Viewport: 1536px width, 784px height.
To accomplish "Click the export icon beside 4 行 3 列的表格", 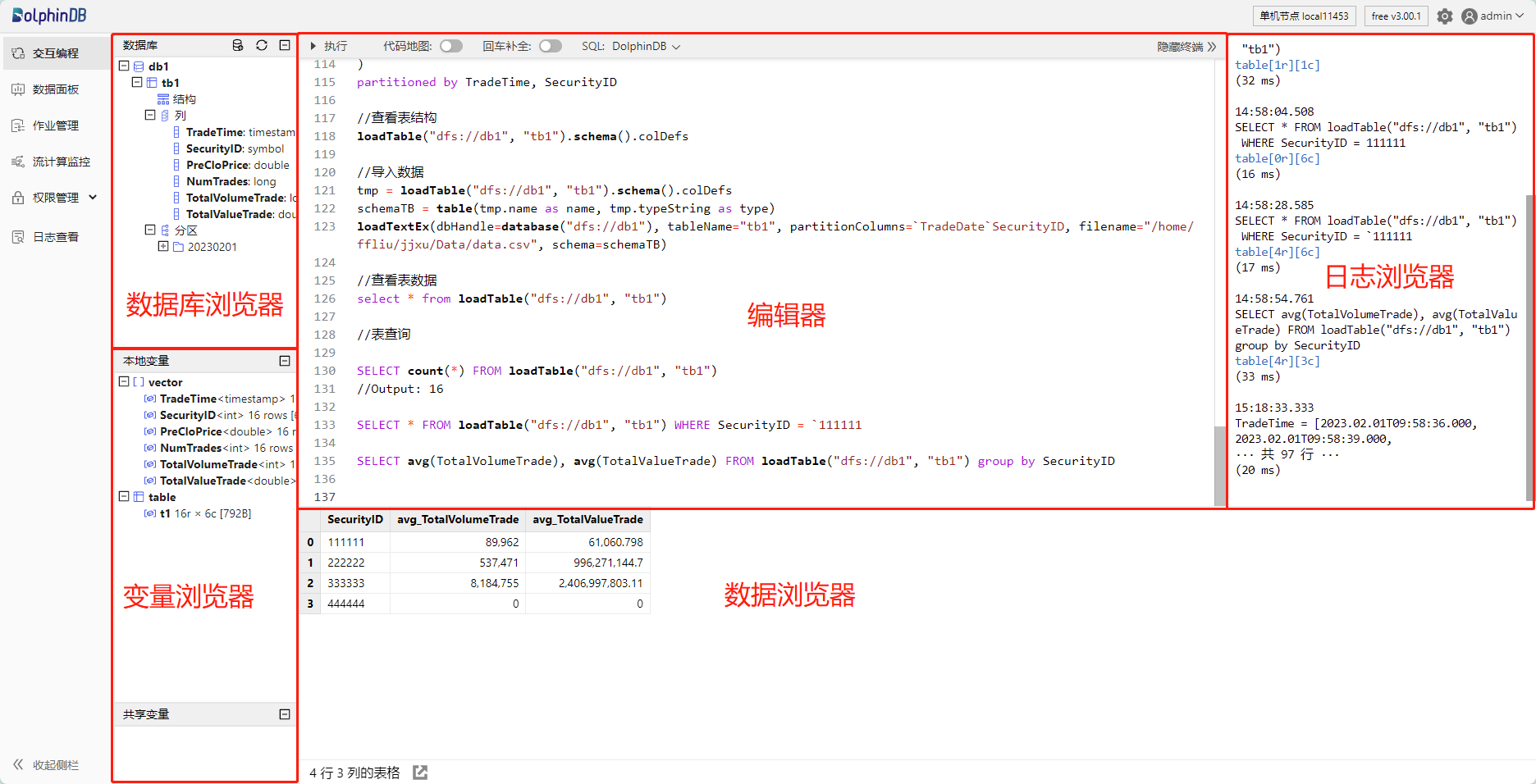I will point(420,773).
